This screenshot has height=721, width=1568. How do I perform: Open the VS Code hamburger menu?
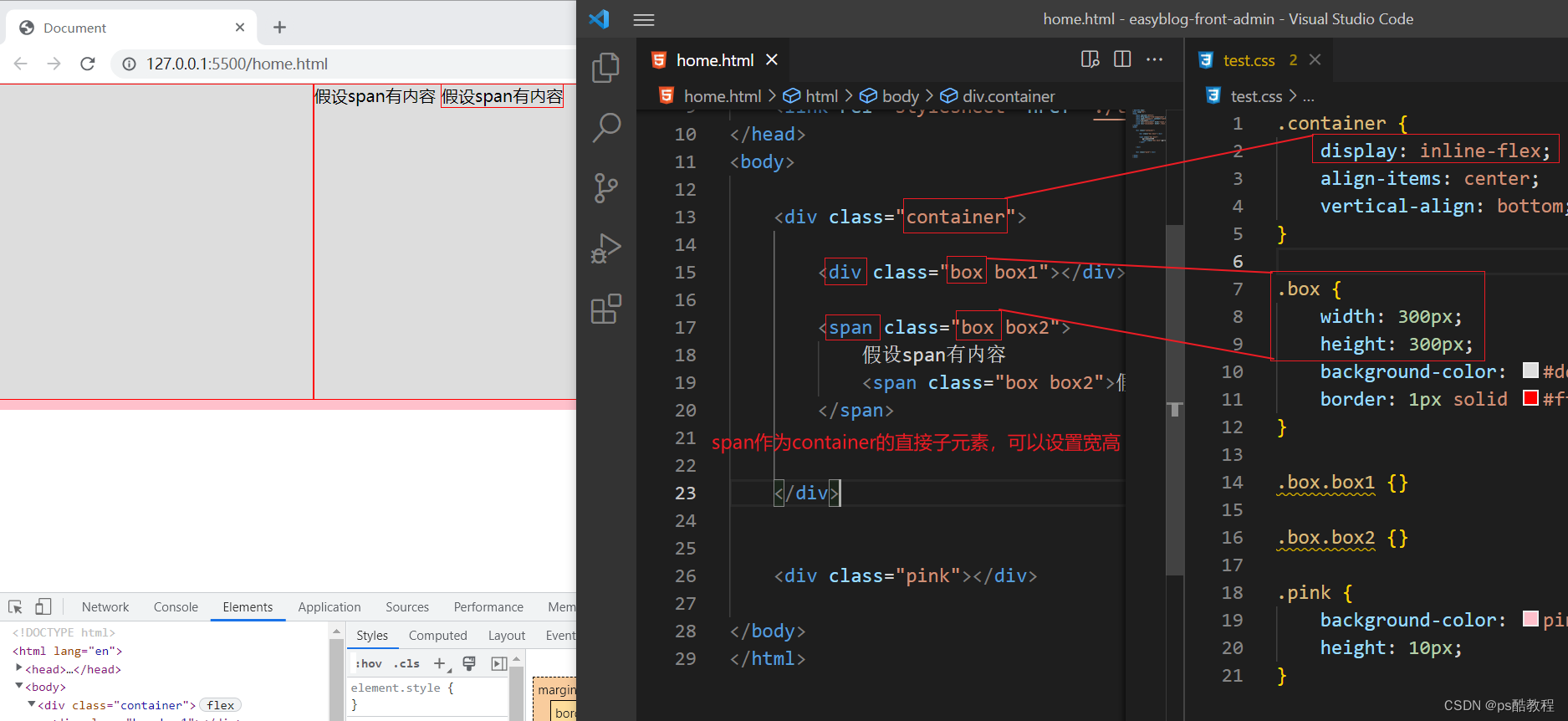(644, 19)
